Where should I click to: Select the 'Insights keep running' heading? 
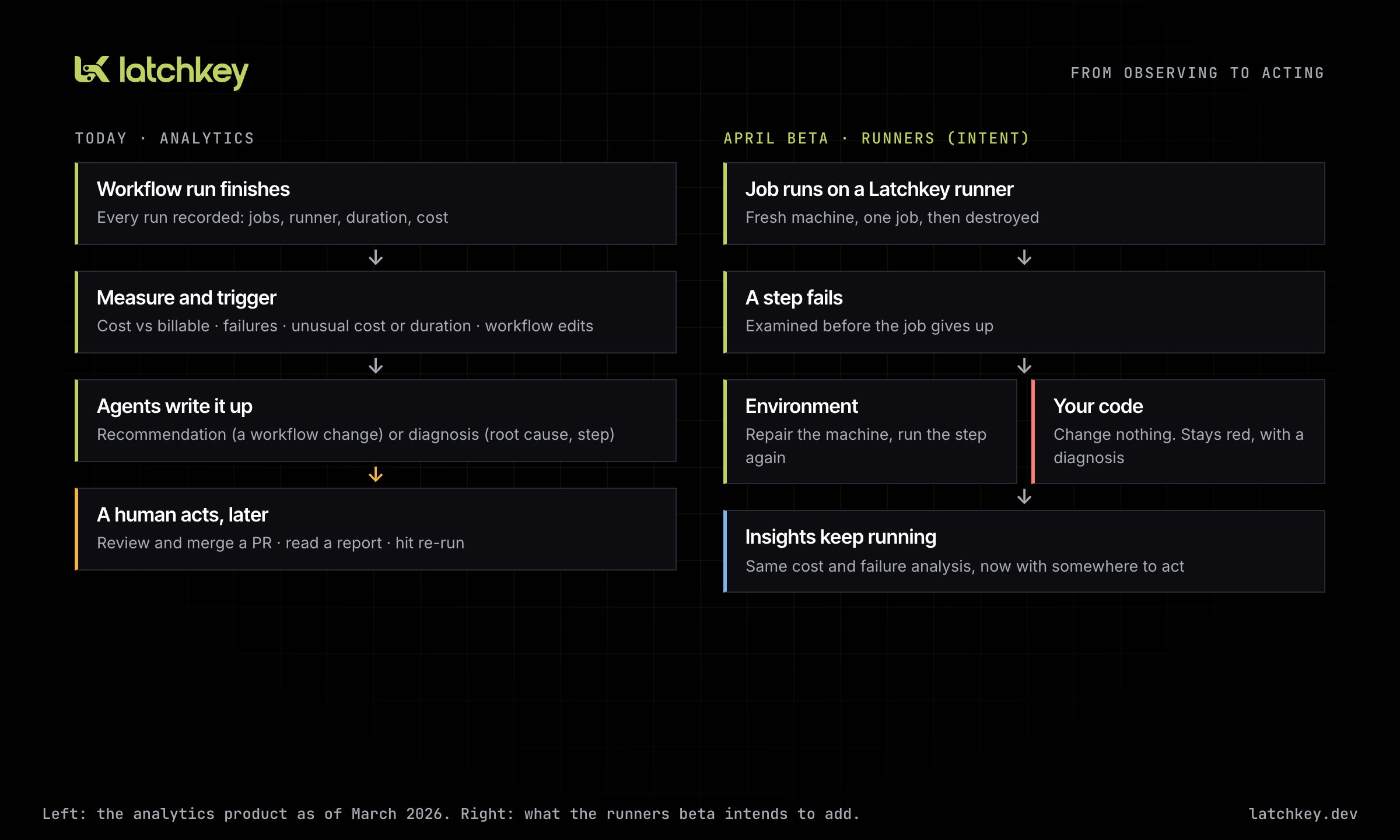click(841, 537)
